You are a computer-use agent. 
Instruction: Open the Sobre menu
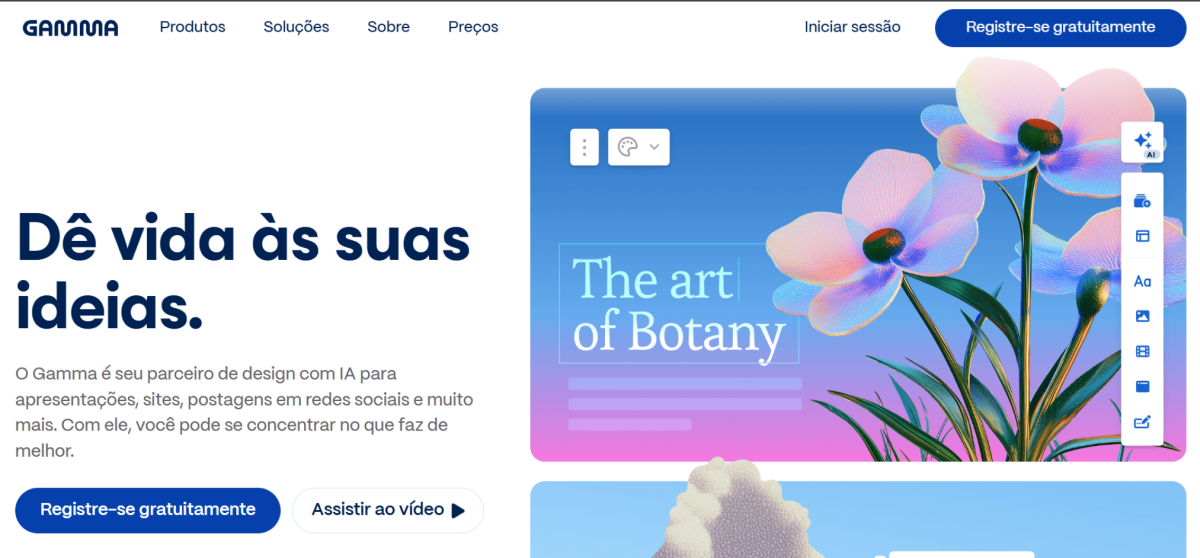point(388,27)
